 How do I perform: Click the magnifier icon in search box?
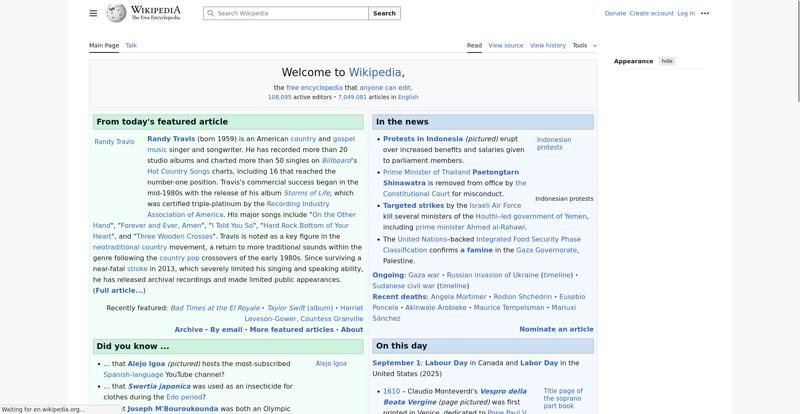(210, 13)
